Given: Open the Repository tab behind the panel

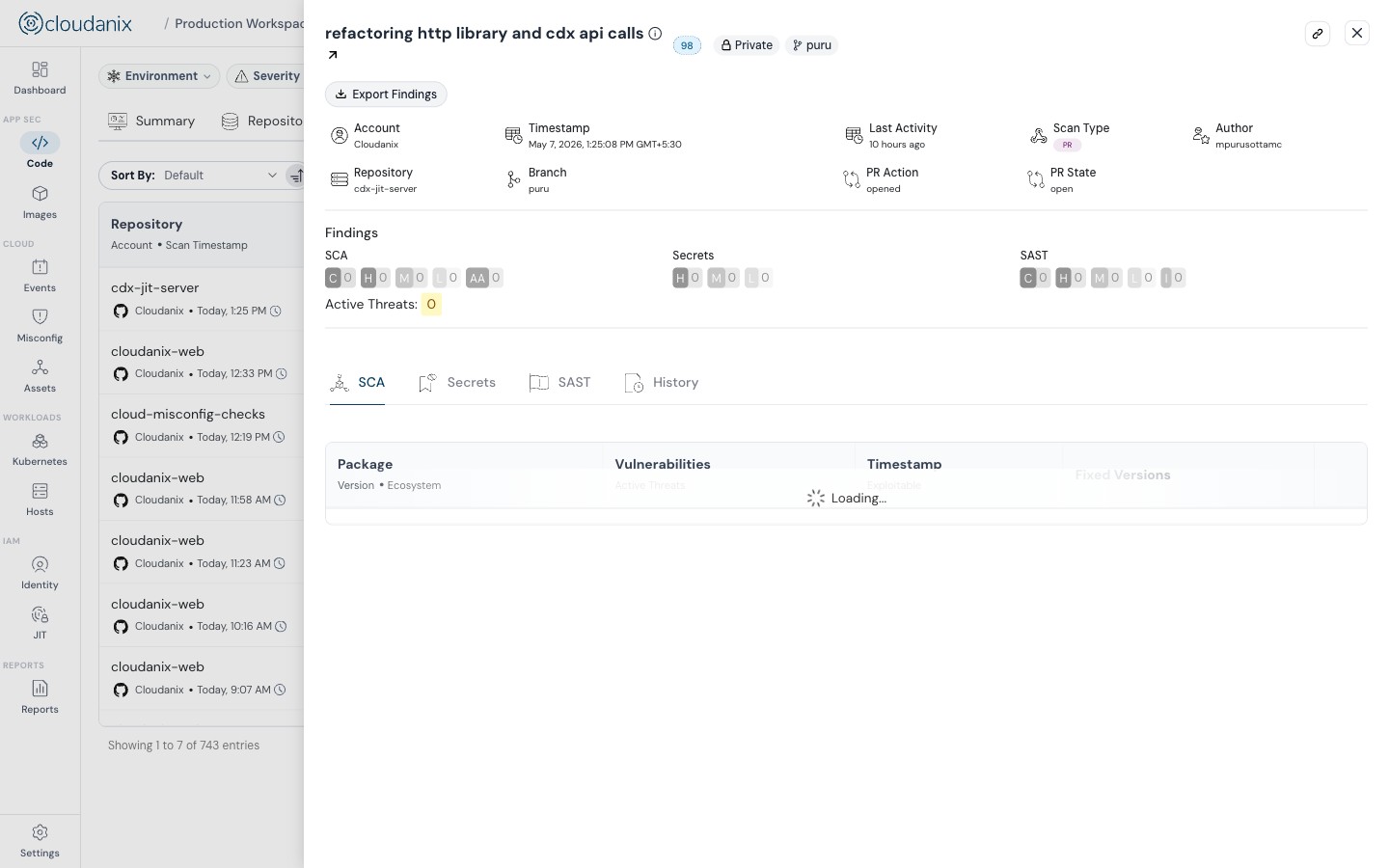Looking at the screenshot, I should 262,122.
